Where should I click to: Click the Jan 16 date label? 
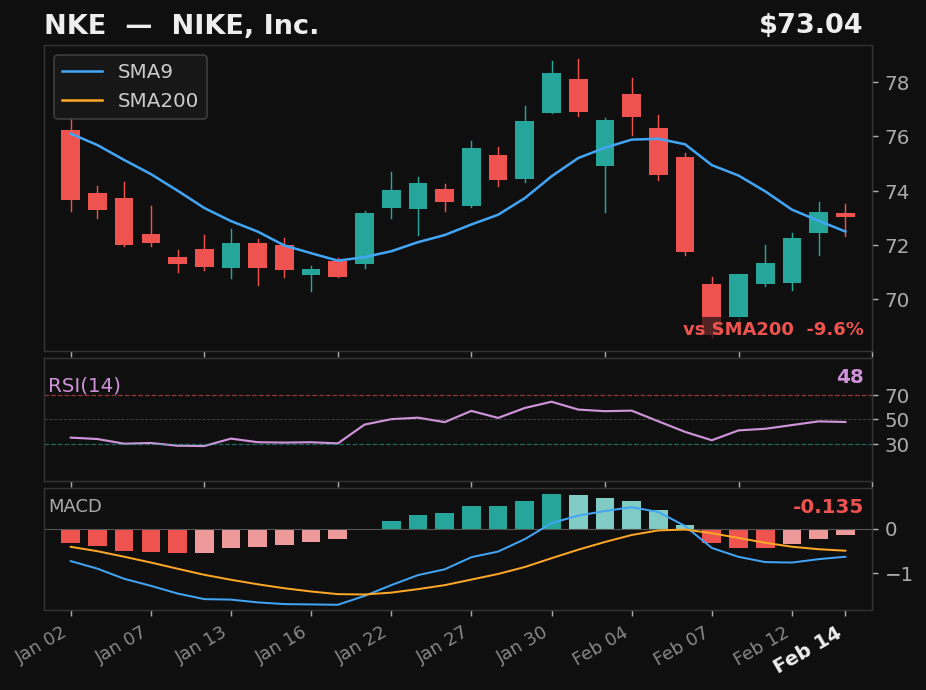(x=281, y=645)
